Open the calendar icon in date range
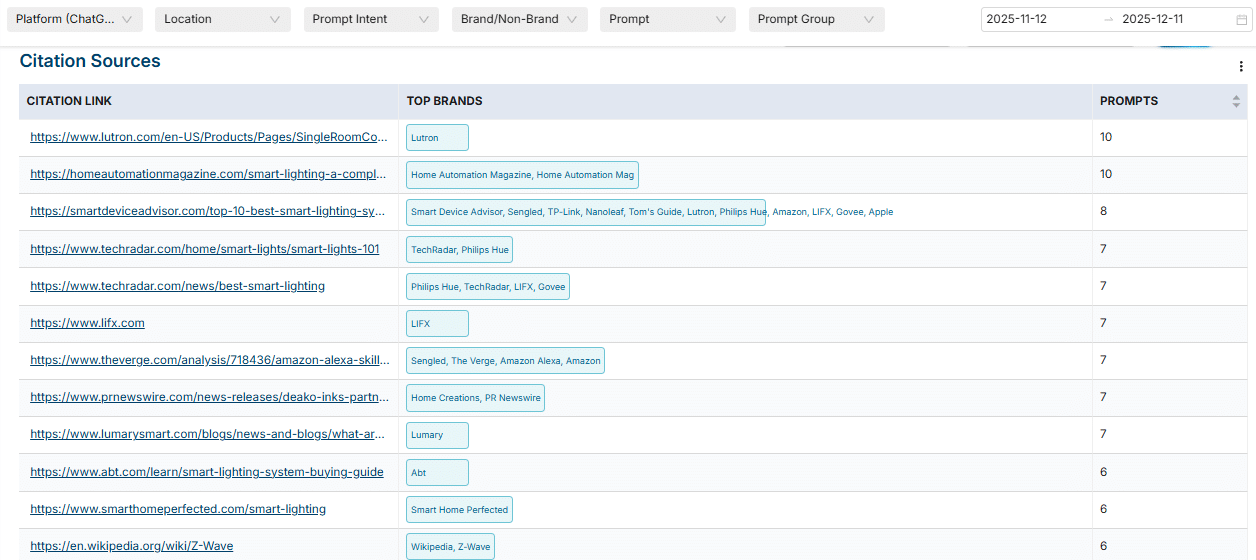1256x560 pixels. coord(1242,19)
